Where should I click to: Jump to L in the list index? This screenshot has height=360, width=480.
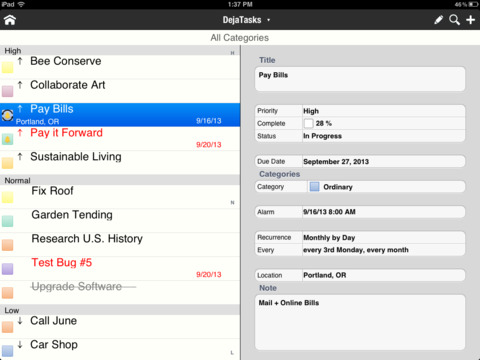tap(232, 352)
